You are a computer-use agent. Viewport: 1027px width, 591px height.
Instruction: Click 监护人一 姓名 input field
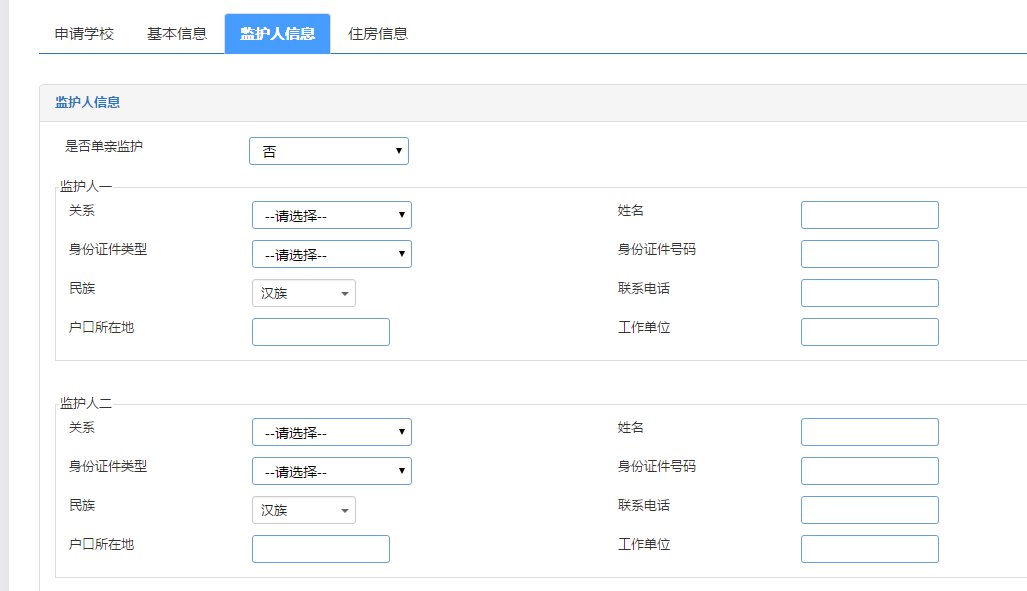[869, 215]
